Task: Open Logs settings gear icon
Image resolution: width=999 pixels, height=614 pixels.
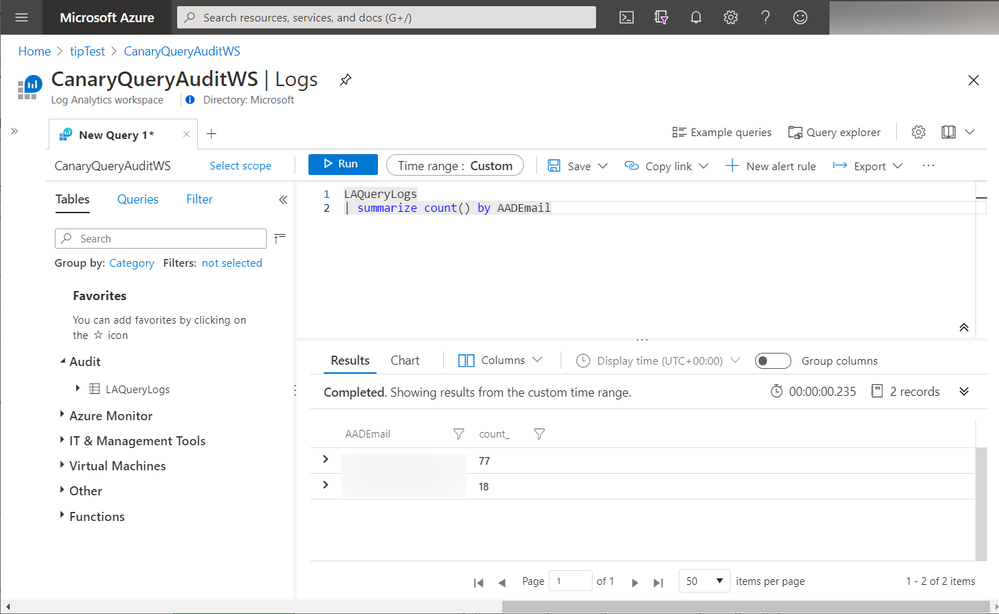Action: (918, 132)
